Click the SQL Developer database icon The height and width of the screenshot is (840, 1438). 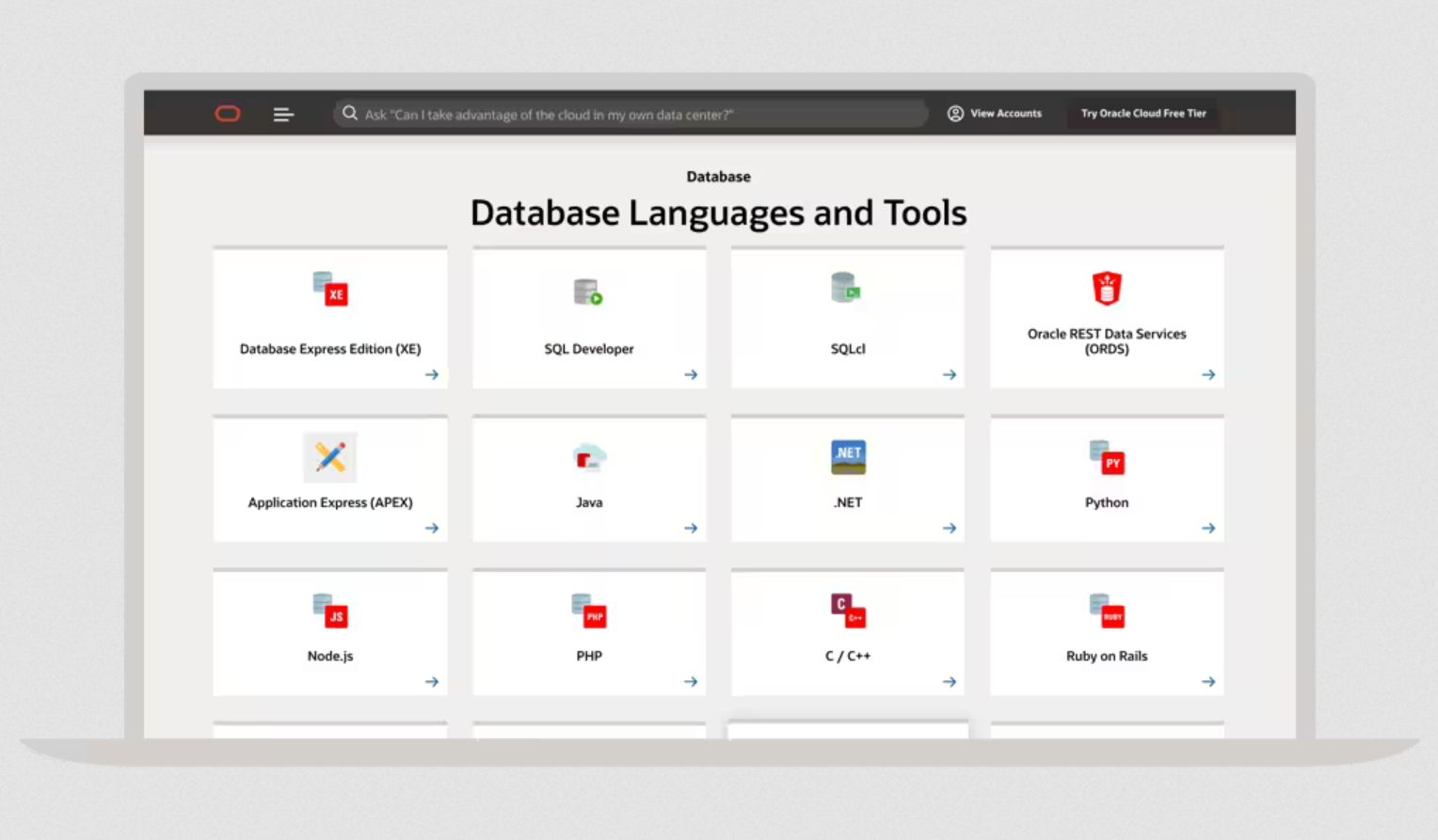pos(588,292)
